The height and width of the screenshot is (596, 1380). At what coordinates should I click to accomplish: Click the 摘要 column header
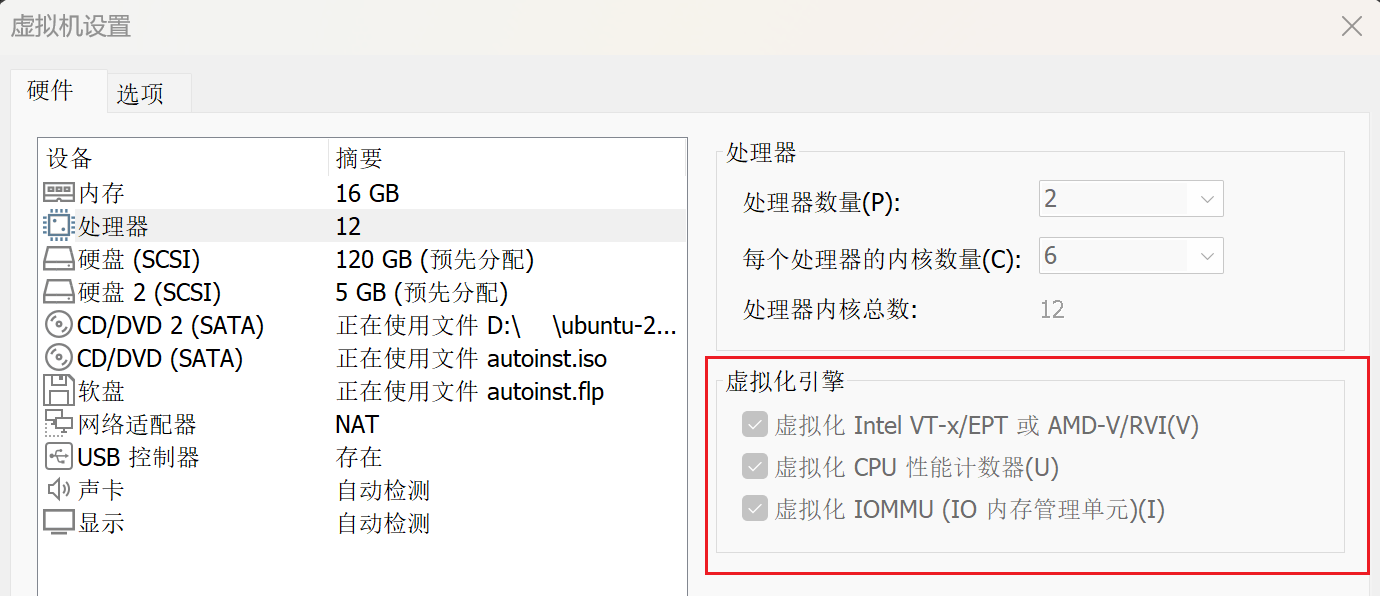coord(360,158)
